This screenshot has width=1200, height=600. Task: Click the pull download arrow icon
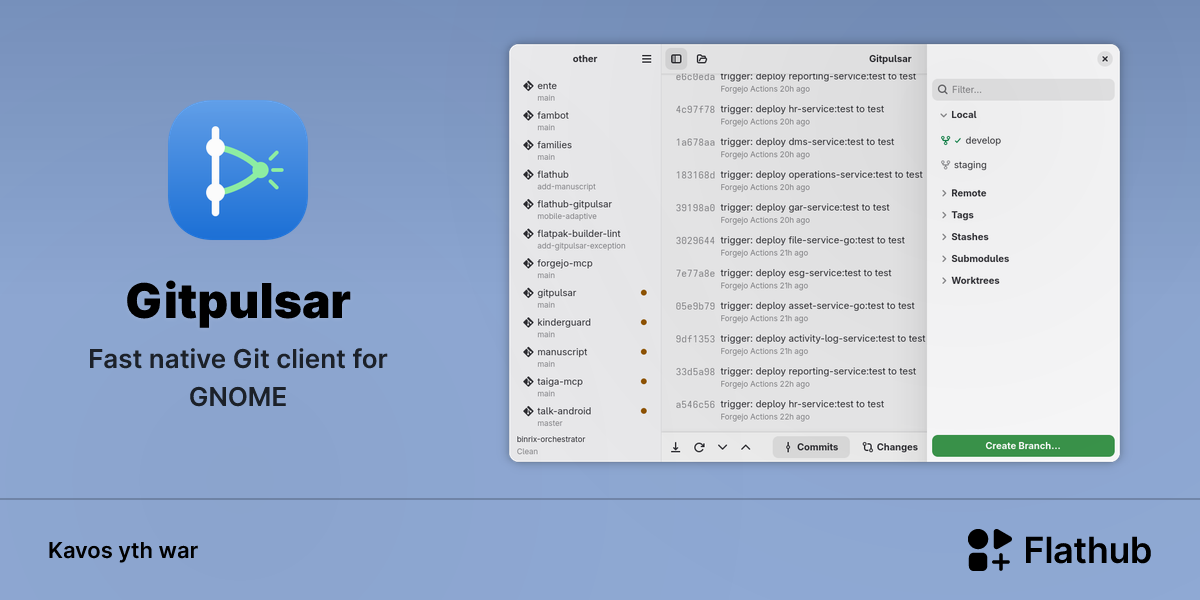[x=675, y=447]
